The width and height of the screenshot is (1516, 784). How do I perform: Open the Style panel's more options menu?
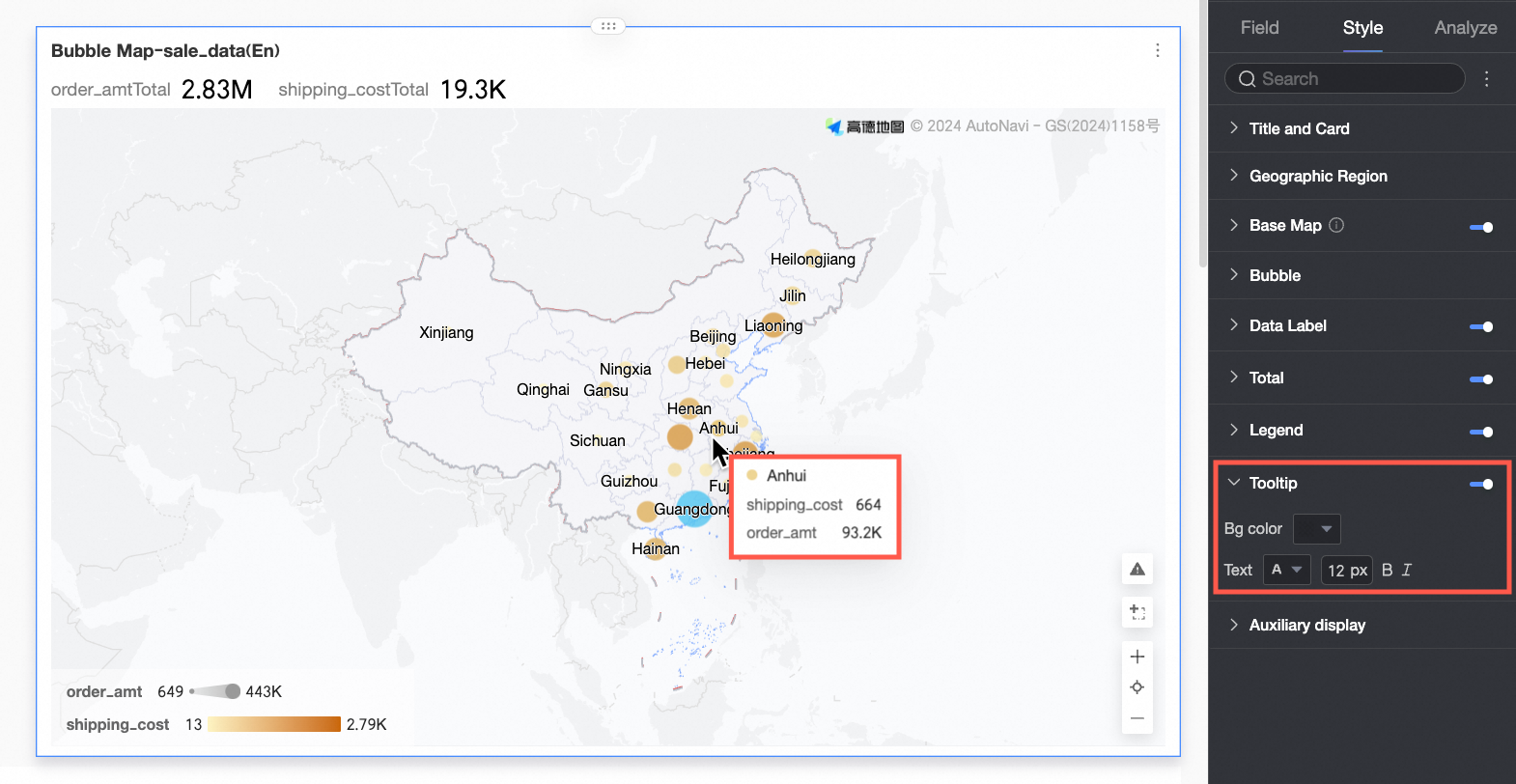point(1487,79)
